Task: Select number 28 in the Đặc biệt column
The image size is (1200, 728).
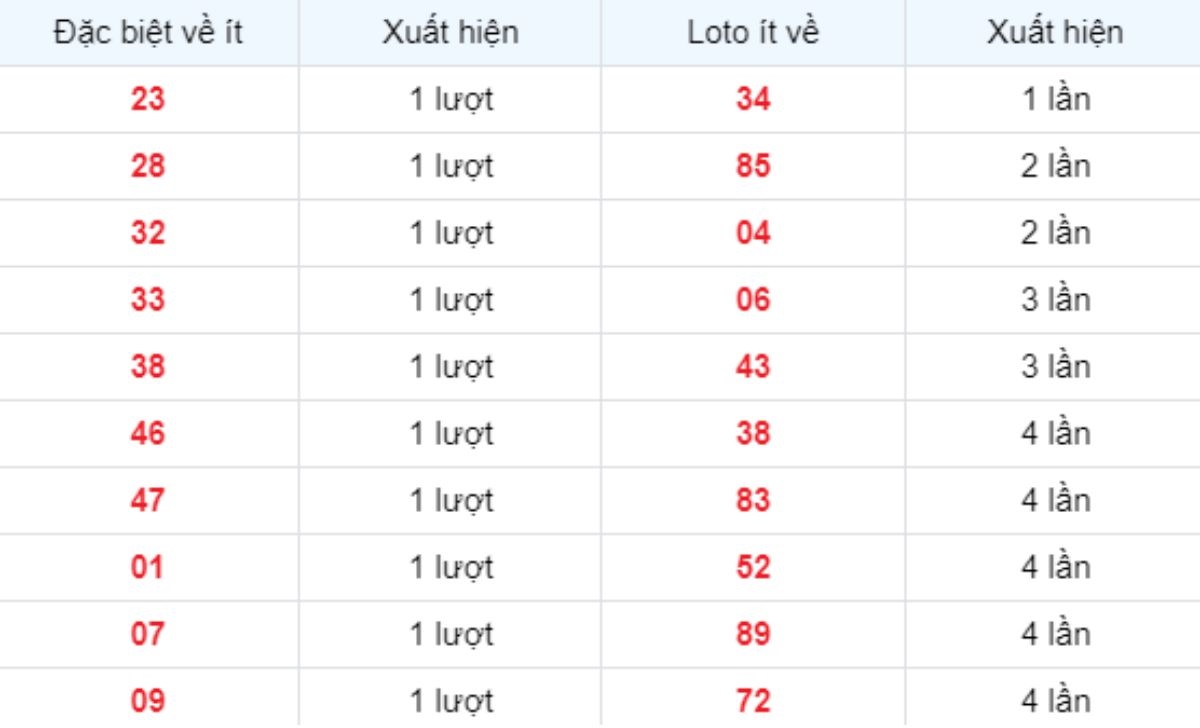Action: [x=148, y=166]
